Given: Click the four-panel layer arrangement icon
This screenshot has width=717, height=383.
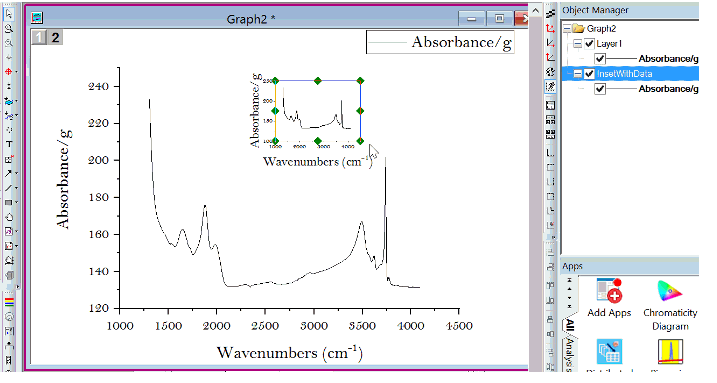Looking at the screenshot, I should 551,134.
